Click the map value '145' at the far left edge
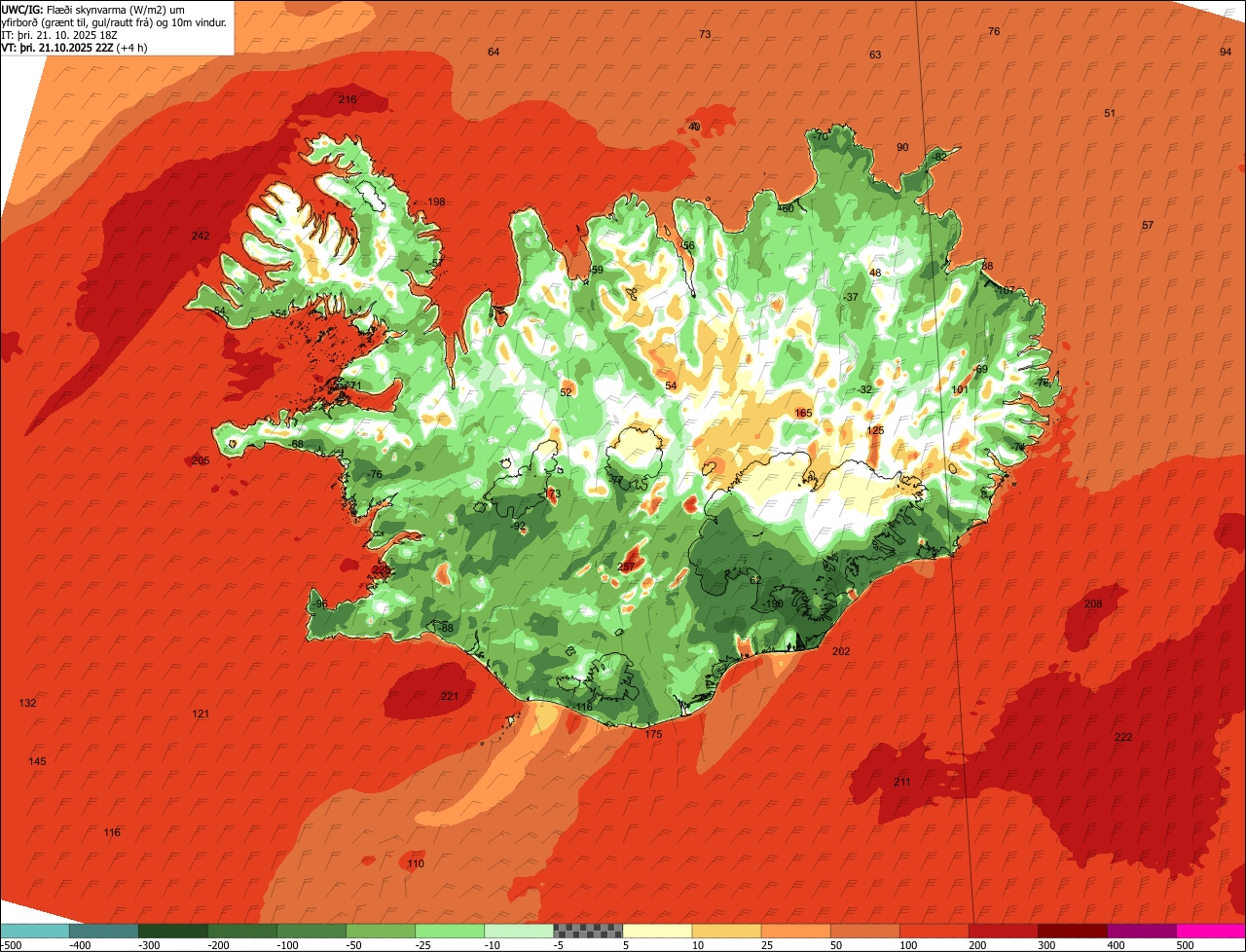Viewport: 1246px width, 952px height. pyautogui.click(x=37, y=761)
